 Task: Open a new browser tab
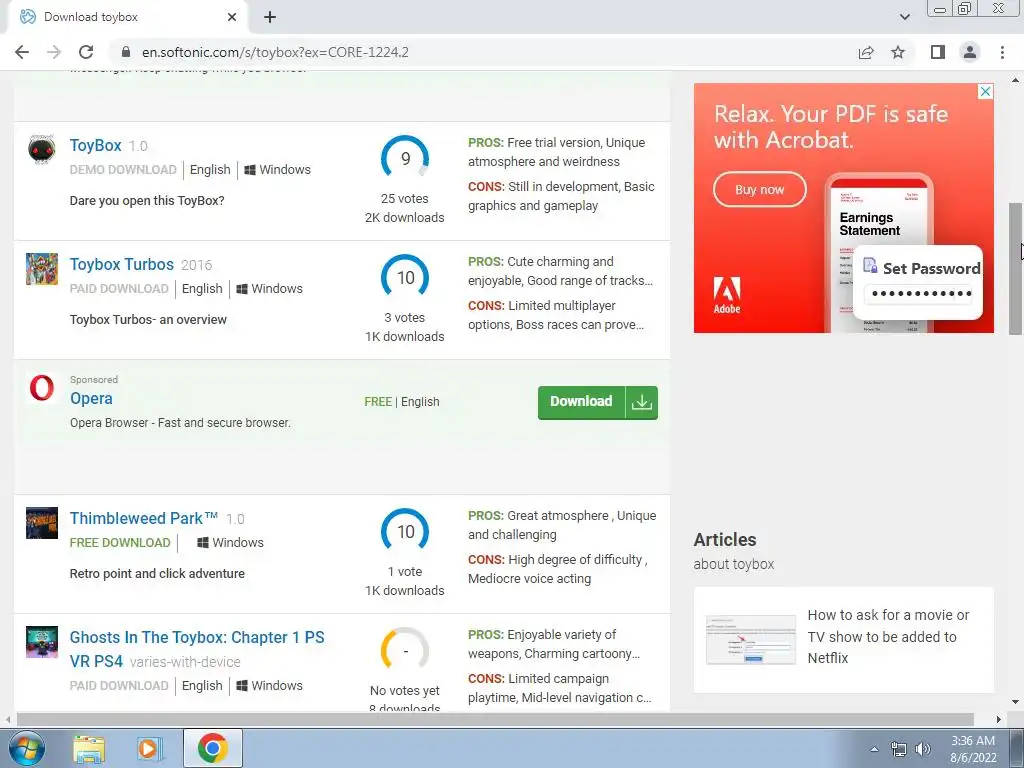click(270, 17)
